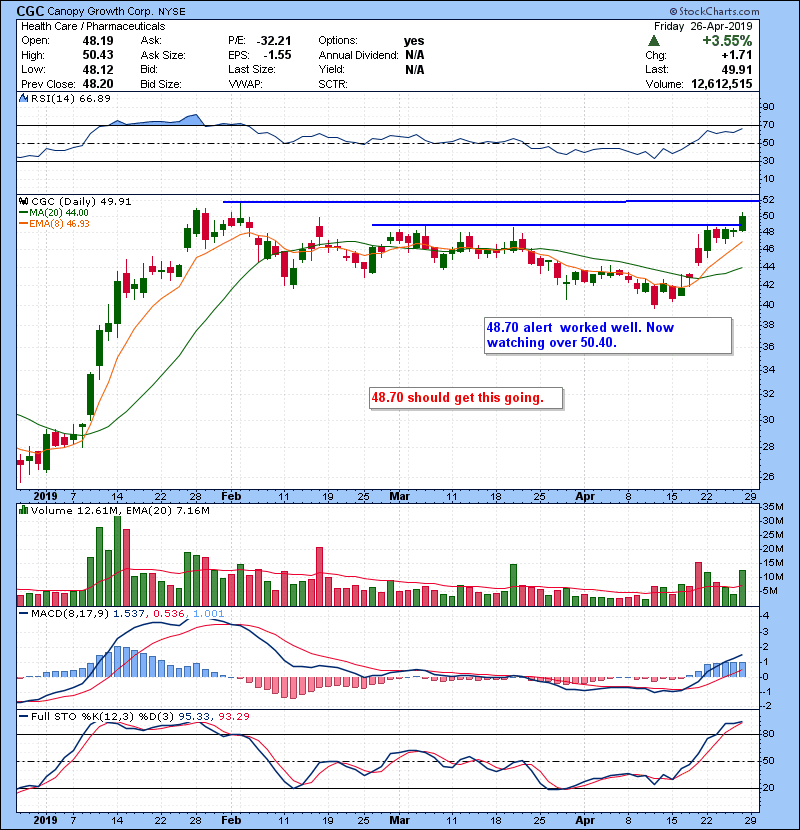Click the blue '48.70 alert worked well' annotation
Screen dimensions: 800x830
pos(608,335)
